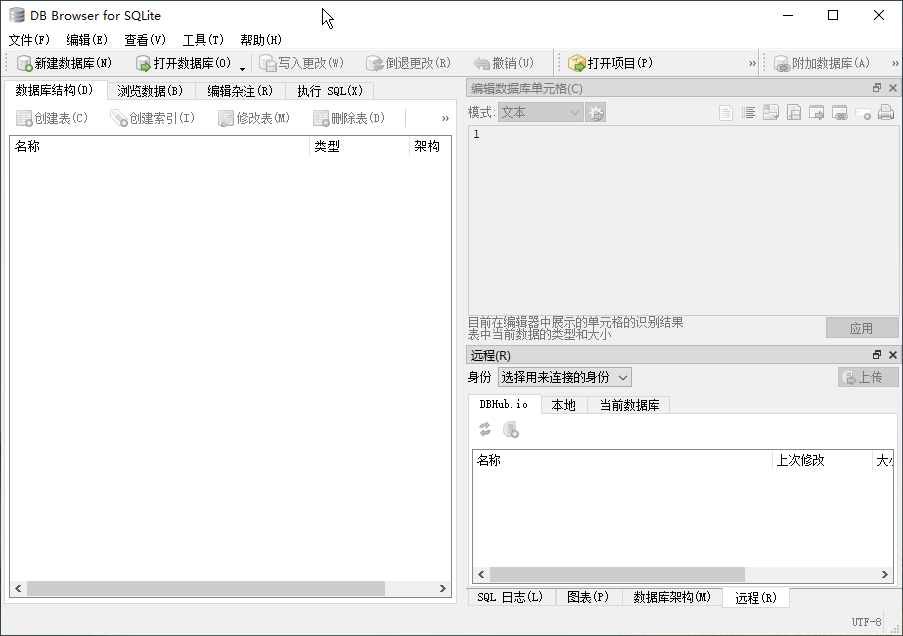Click the 上传 (Upload) button
Screen dimensions: 903x636
click(868, 377)
